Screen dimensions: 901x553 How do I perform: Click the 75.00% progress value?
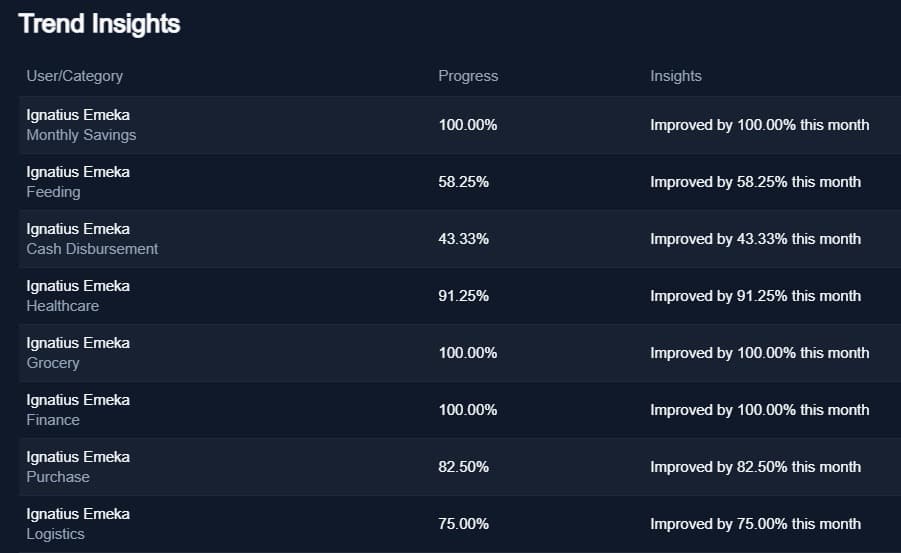coord(463,524)
